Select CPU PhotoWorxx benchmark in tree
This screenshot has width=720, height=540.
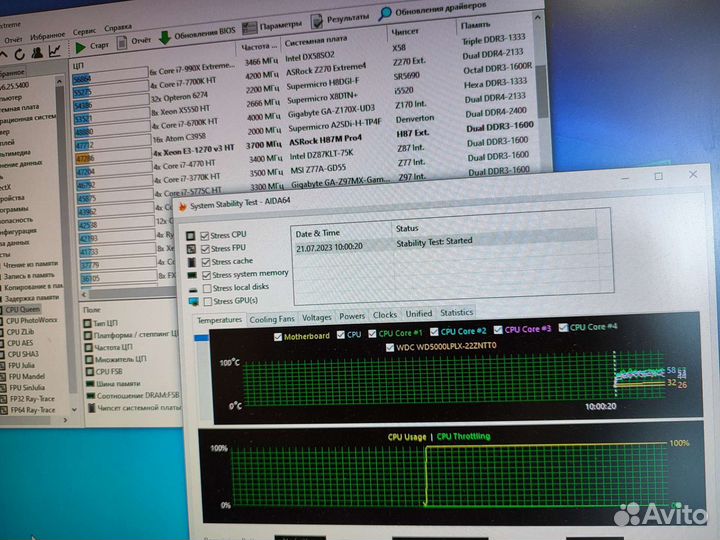(32, 320)
